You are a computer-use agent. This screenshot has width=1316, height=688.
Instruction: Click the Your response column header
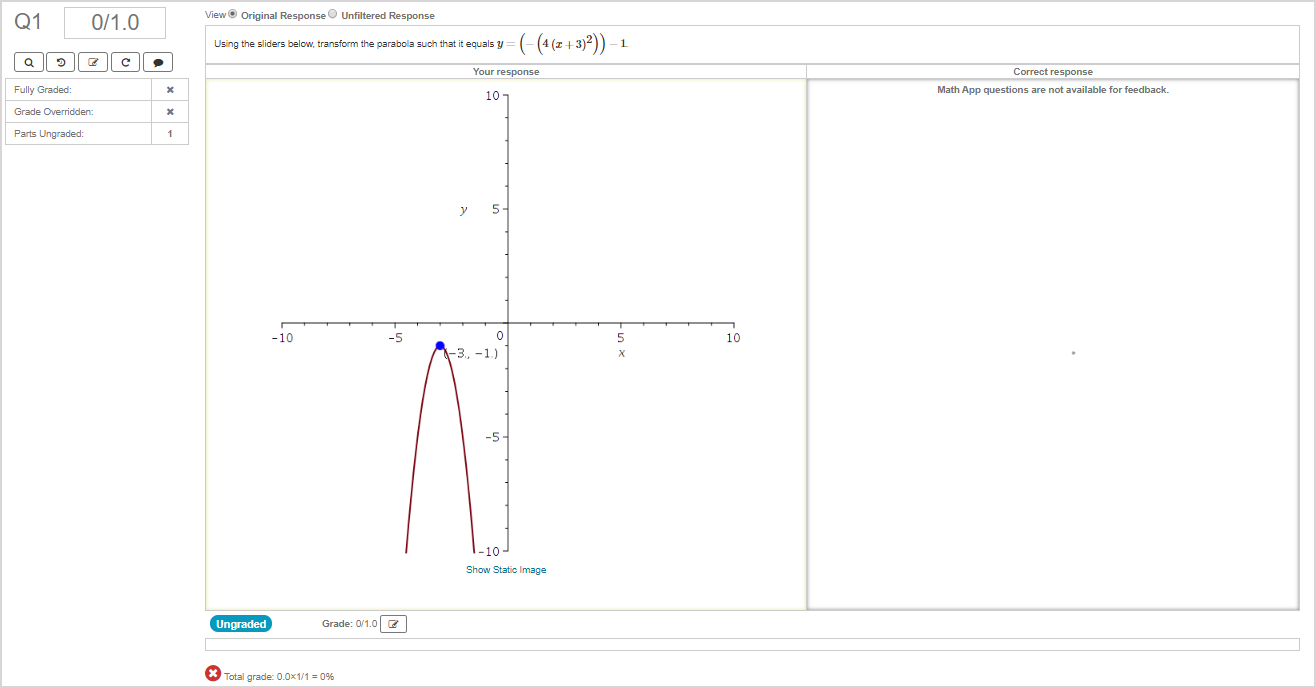tap(505, 71)
